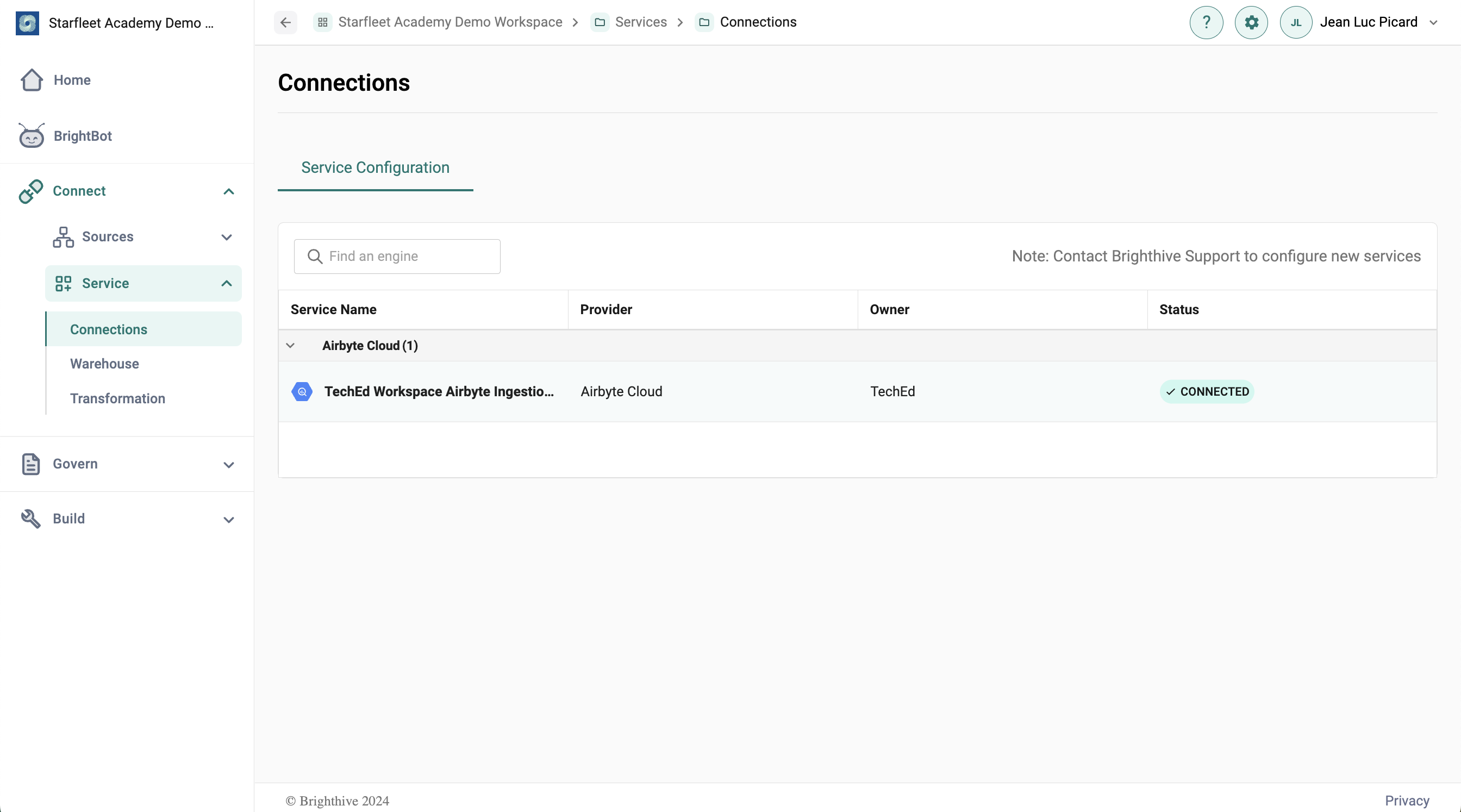Click the Connections breadcrumb label

point(758,22)
